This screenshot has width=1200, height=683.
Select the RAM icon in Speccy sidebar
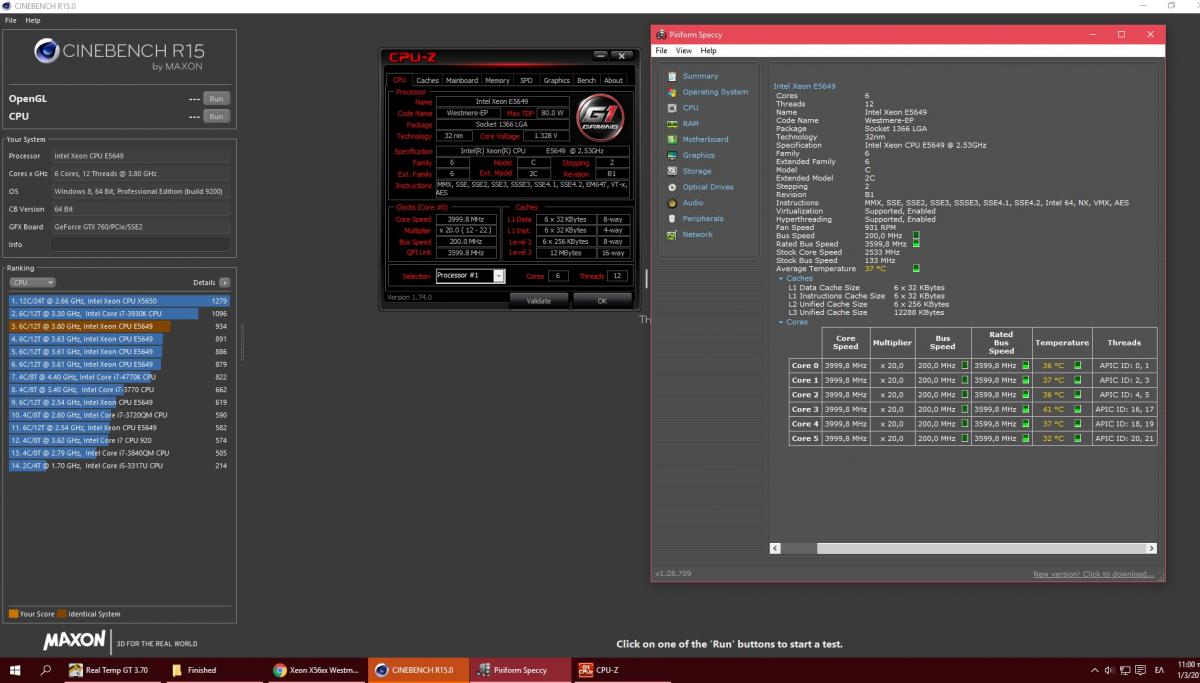click(672, 124)
